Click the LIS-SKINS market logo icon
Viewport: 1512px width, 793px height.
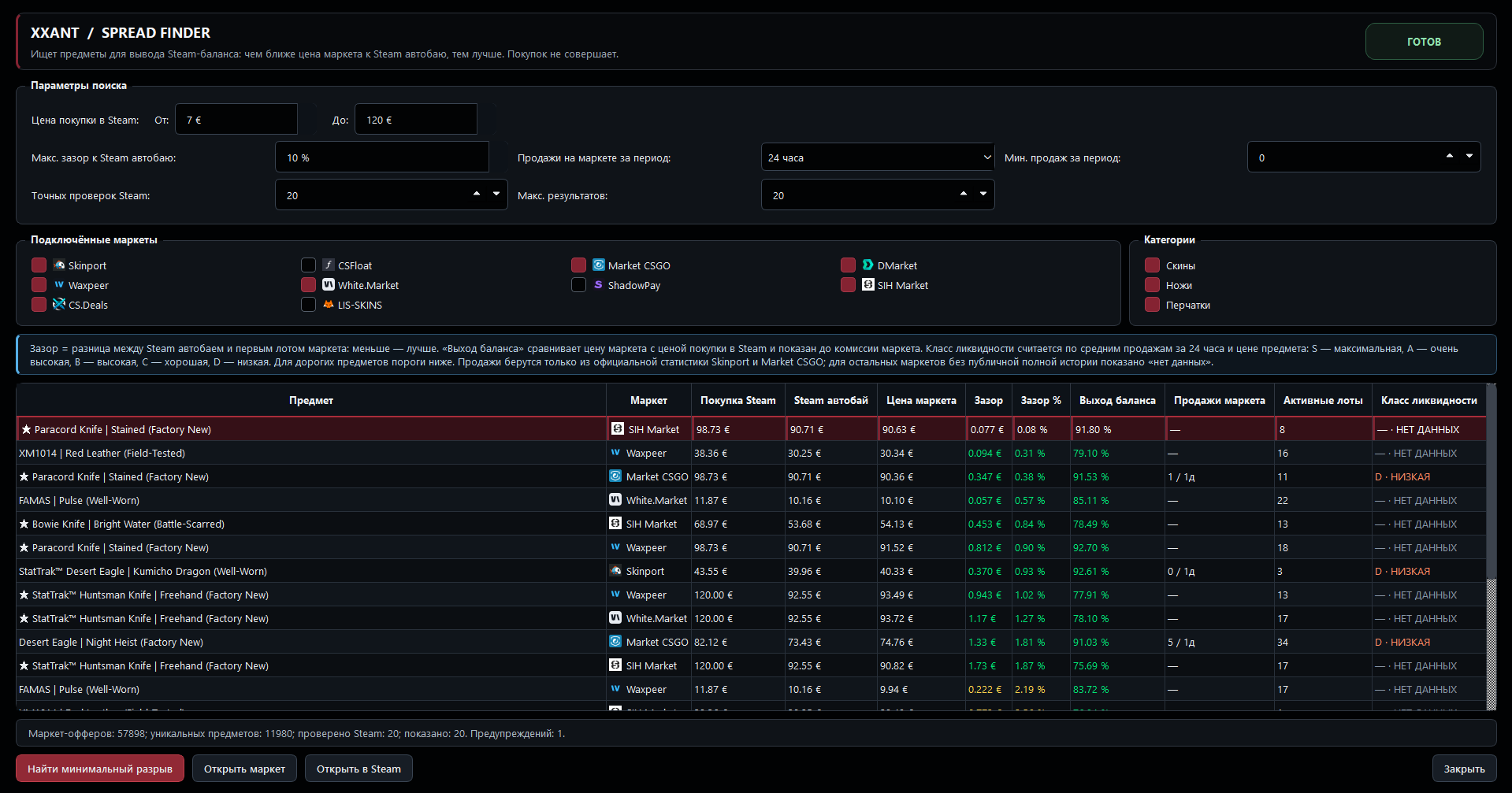click(x=329, y=305)
